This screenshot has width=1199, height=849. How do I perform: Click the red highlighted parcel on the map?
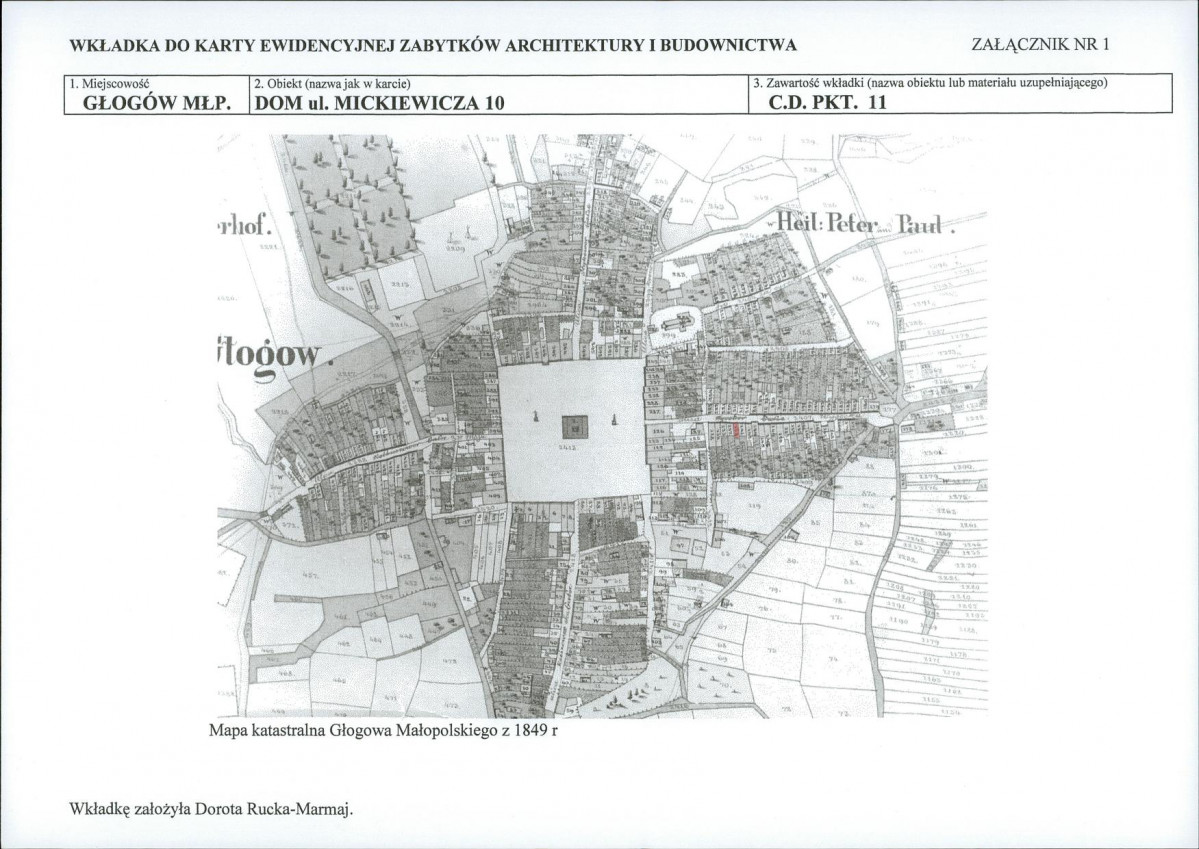click(x=736, y=430)
